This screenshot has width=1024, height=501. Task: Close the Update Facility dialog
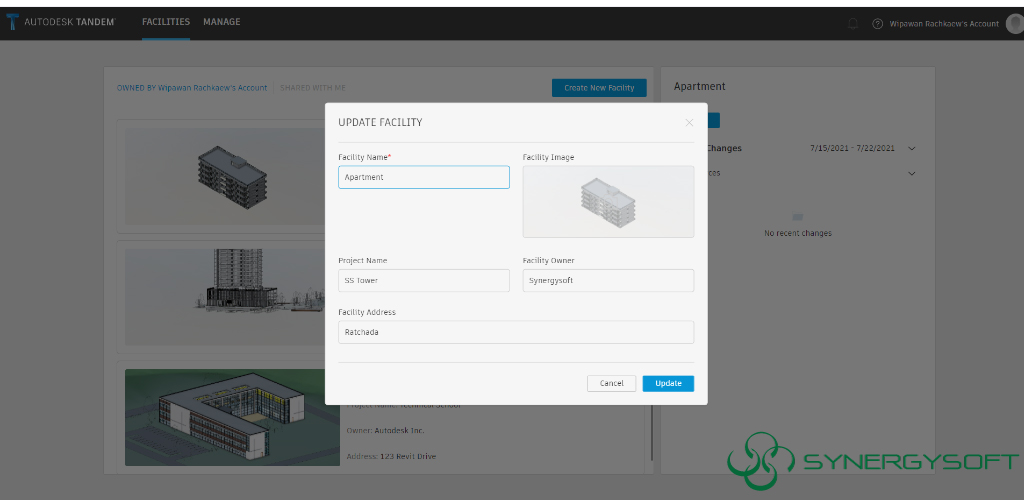pyautogui.click(x=689, y=122)
